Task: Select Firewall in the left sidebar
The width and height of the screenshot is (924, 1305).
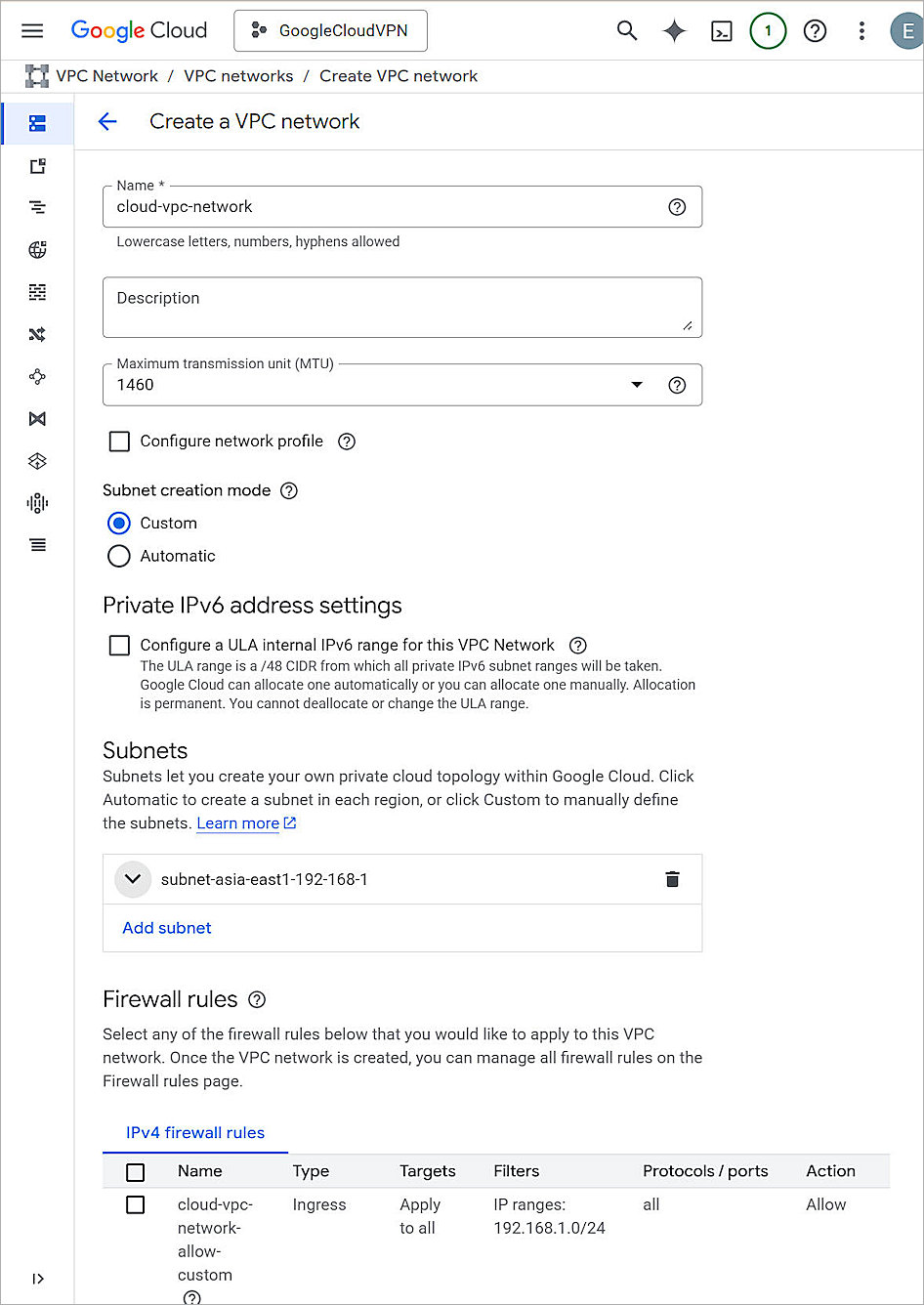Action: pos(37,291)
